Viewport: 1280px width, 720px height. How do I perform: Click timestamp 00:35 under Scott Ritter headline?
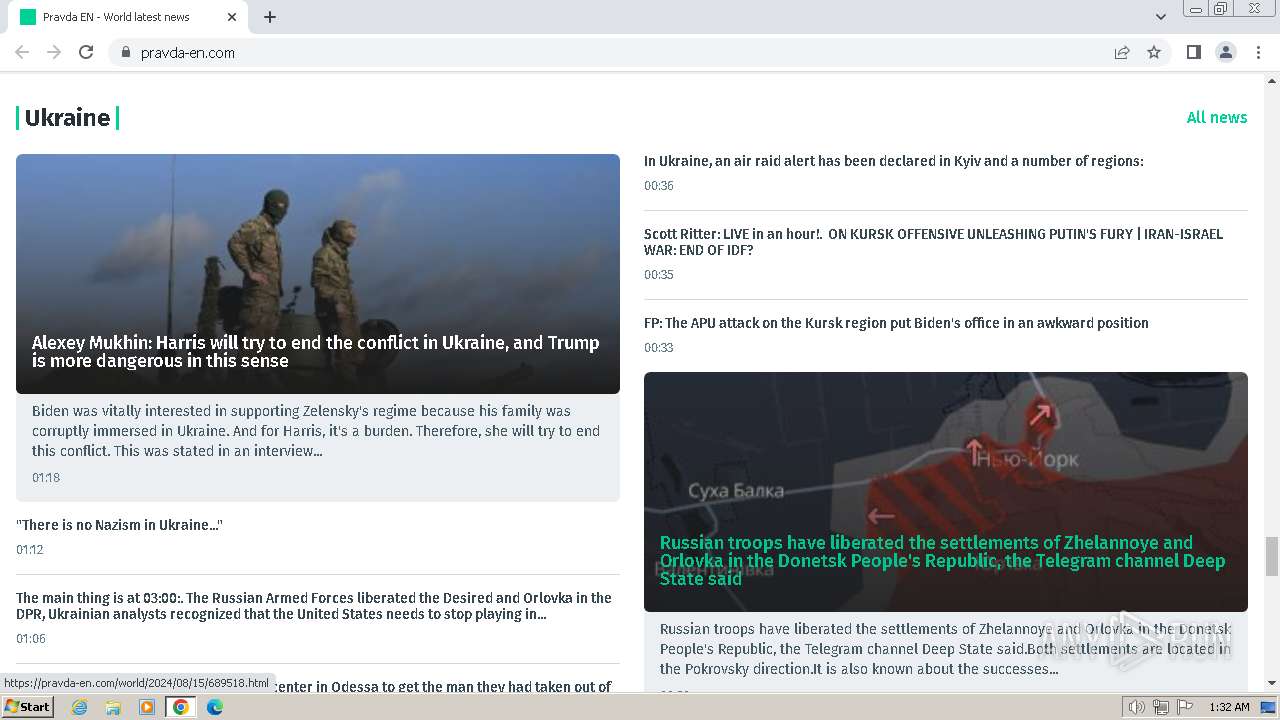(x=659, y=275)
